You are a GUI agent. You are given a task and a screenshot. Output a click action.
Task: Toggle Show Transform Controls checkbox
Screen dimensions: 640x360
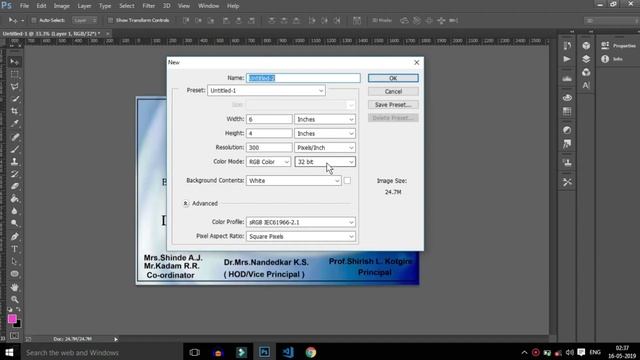[x=110, y=20]
